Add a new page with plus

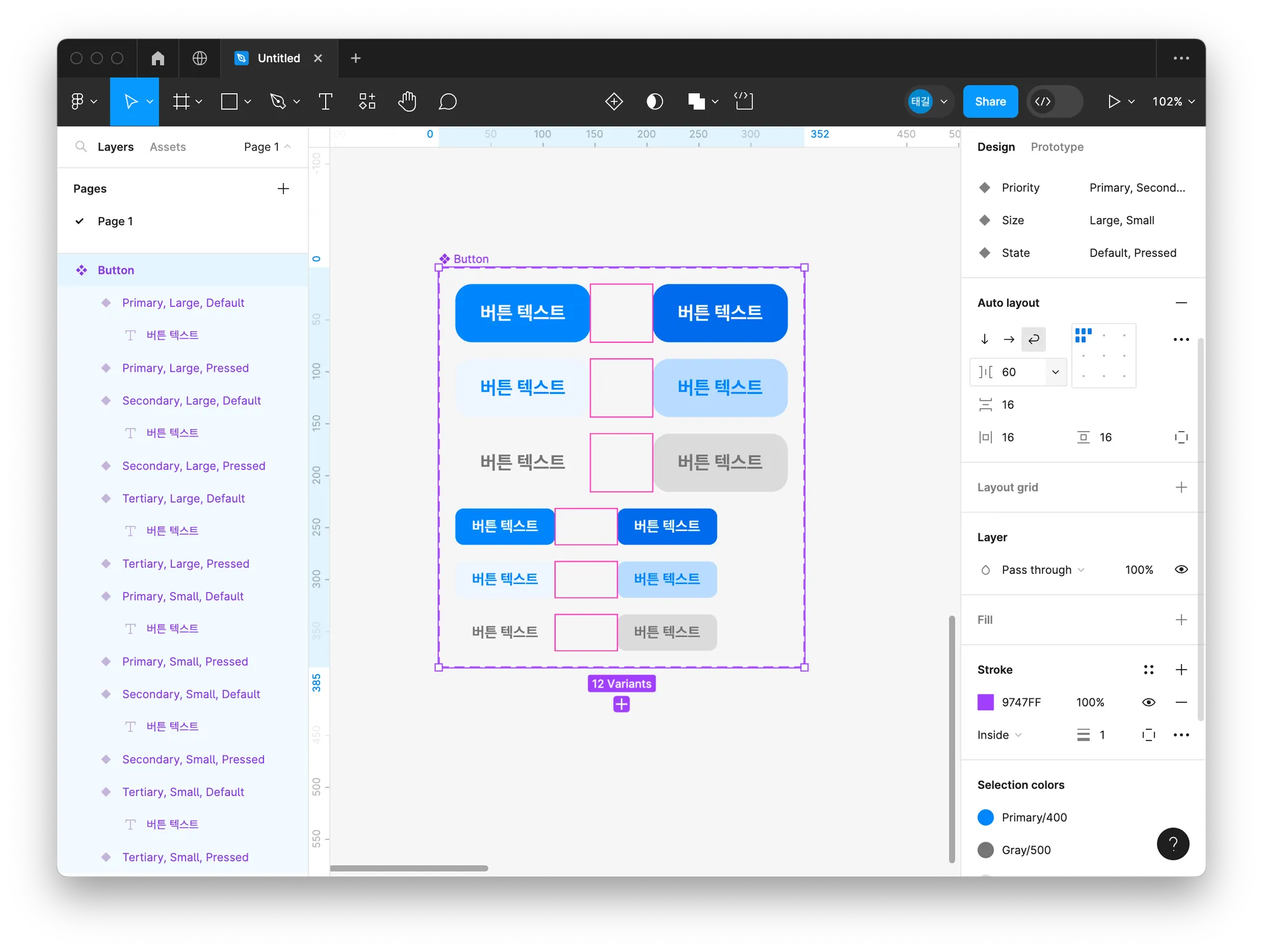tap(283, 189)
